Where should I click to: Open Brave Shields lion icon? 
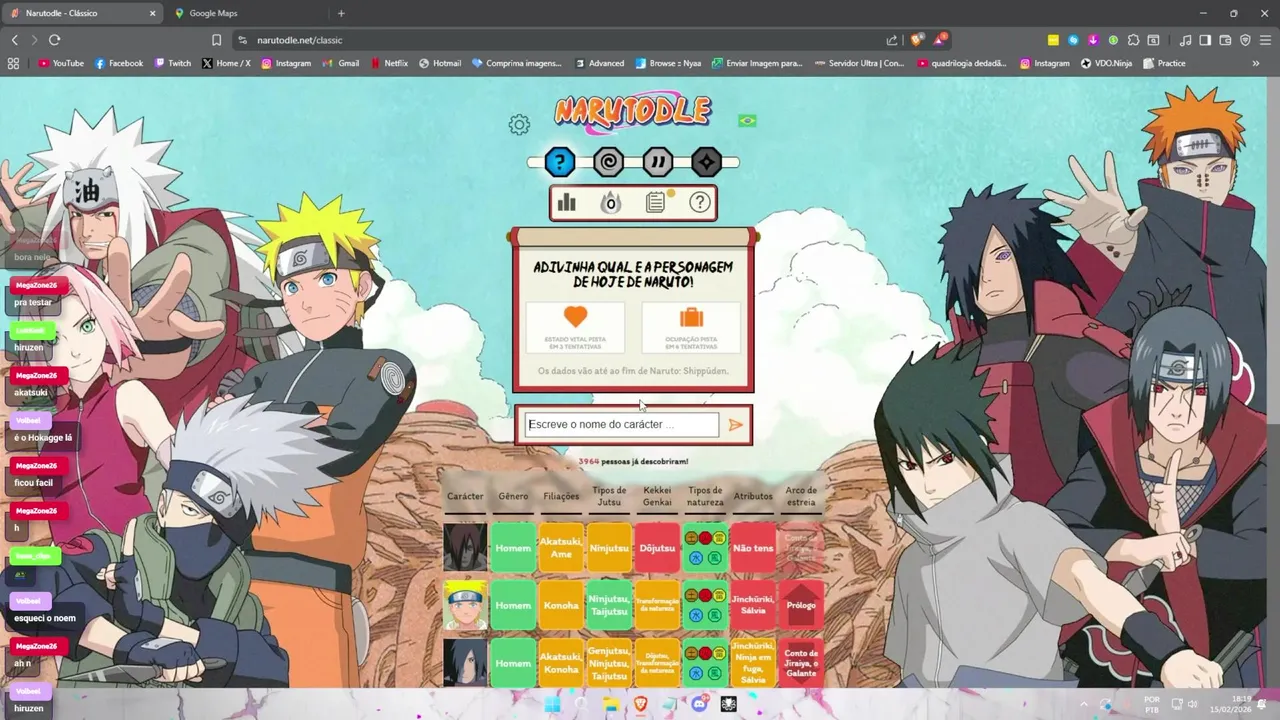coord(916,40)
